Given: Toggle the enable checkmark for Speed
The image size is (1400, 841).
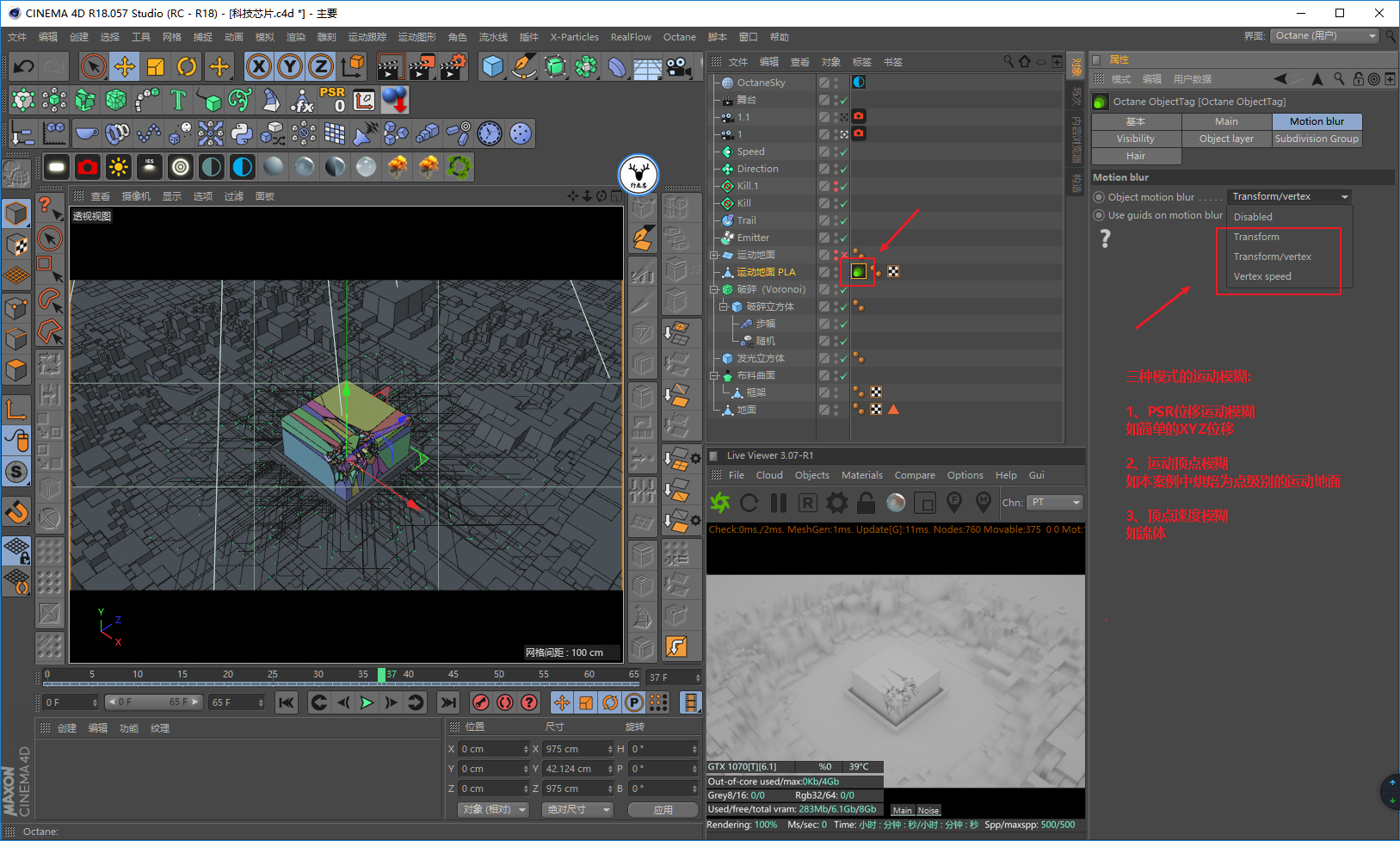Looking at the screenshot, I should (844, 152).
